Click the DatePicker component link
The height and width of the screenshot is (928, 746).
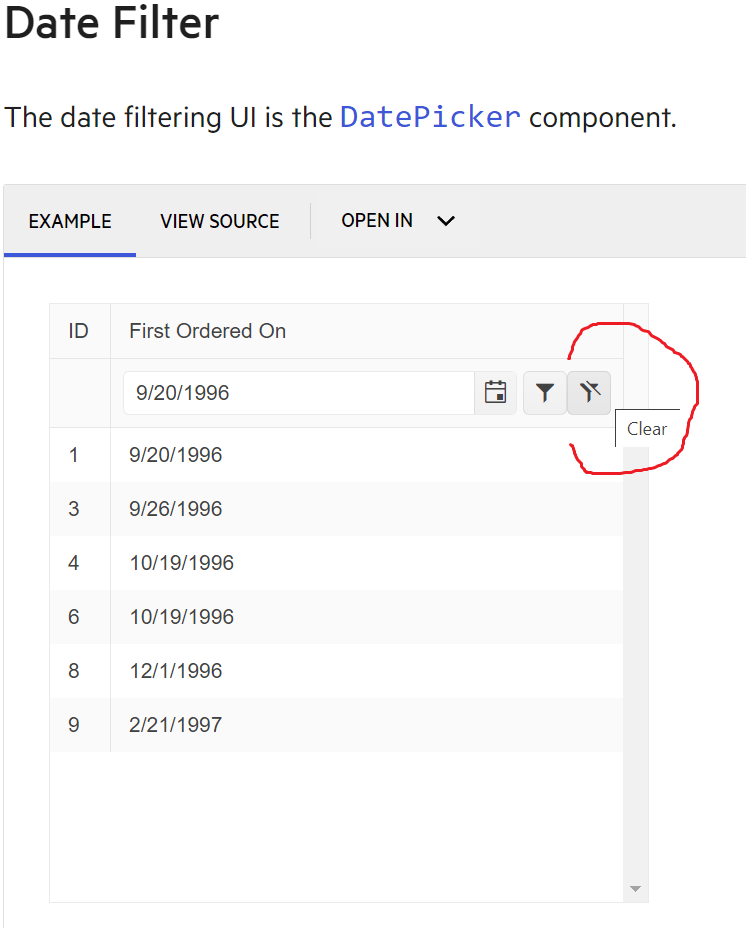(x=430, y=117)
